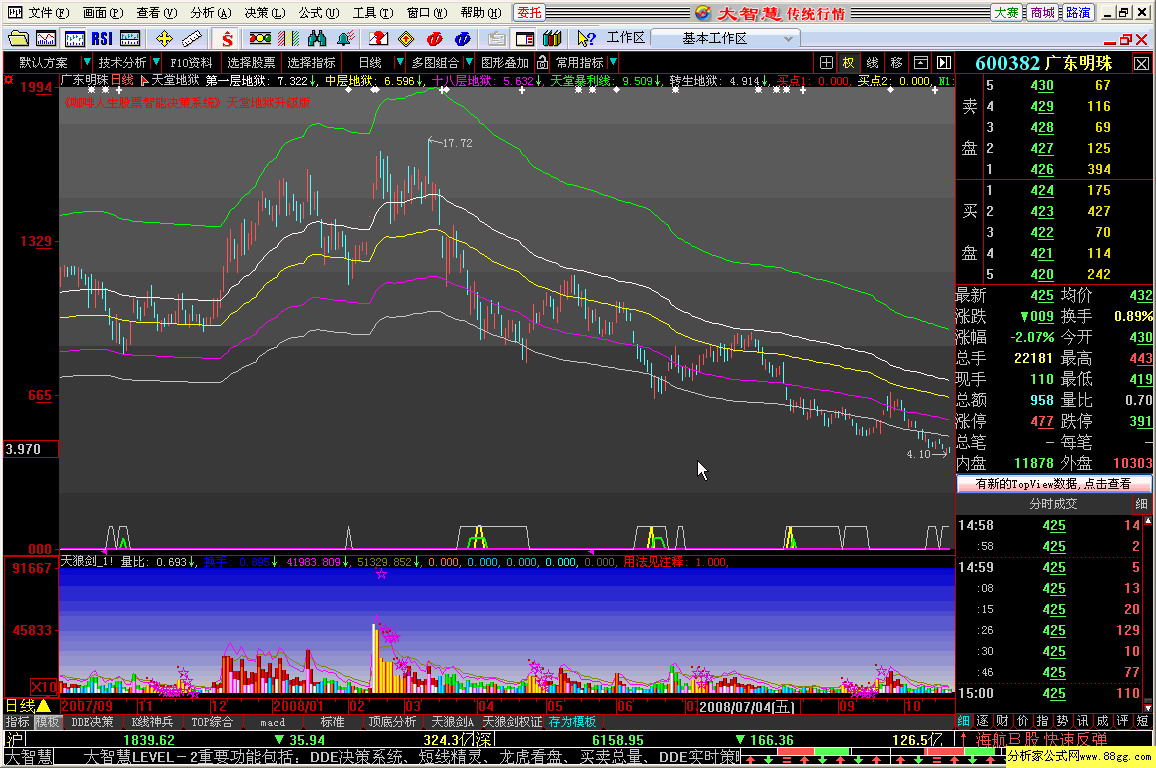Activate the help pointer question-mark tool
The image size is (1156, 768).
[586, 38]
